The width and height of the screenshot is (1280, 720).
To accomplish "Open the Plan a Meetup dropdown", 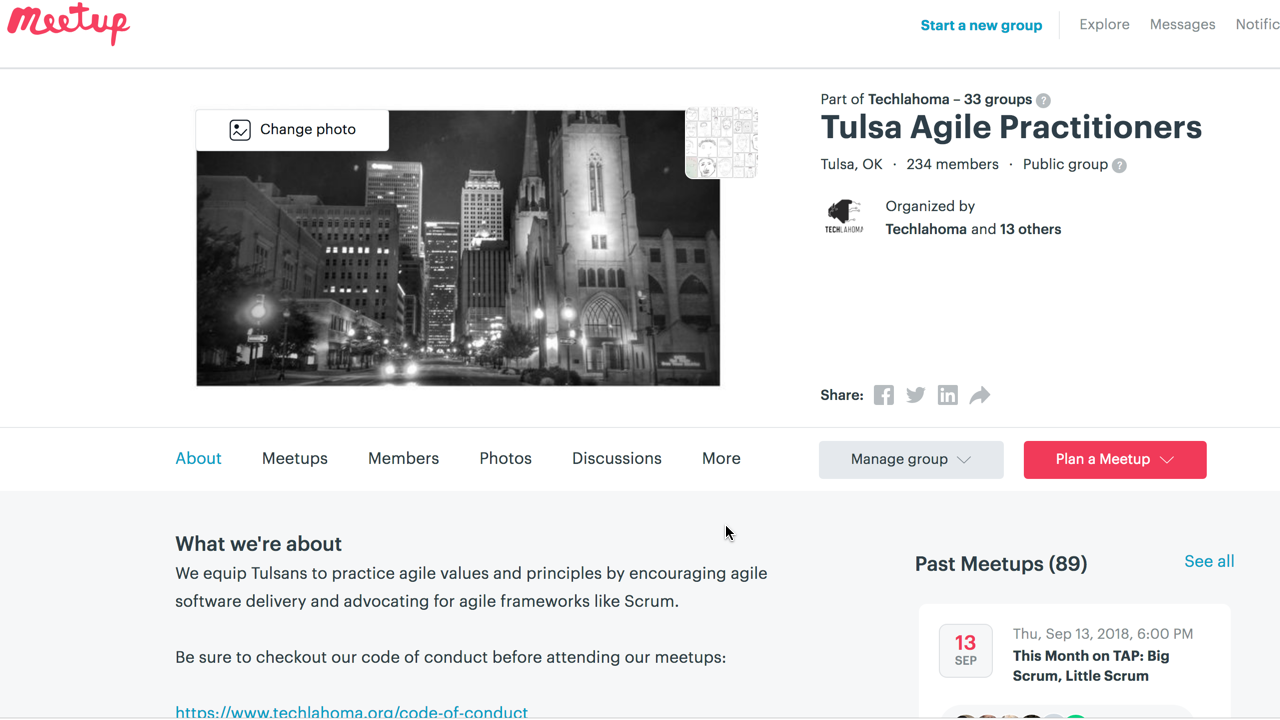I will point(1115,460).
